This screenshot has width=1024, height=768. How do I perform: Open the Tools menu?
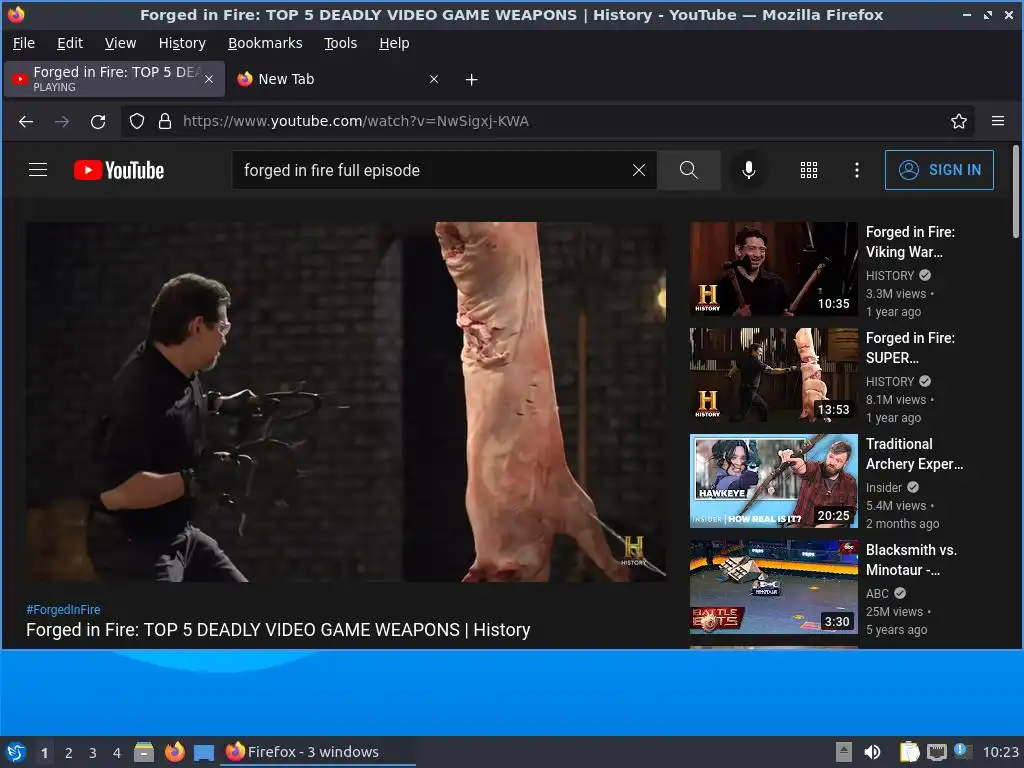click(x=340, y=43)
